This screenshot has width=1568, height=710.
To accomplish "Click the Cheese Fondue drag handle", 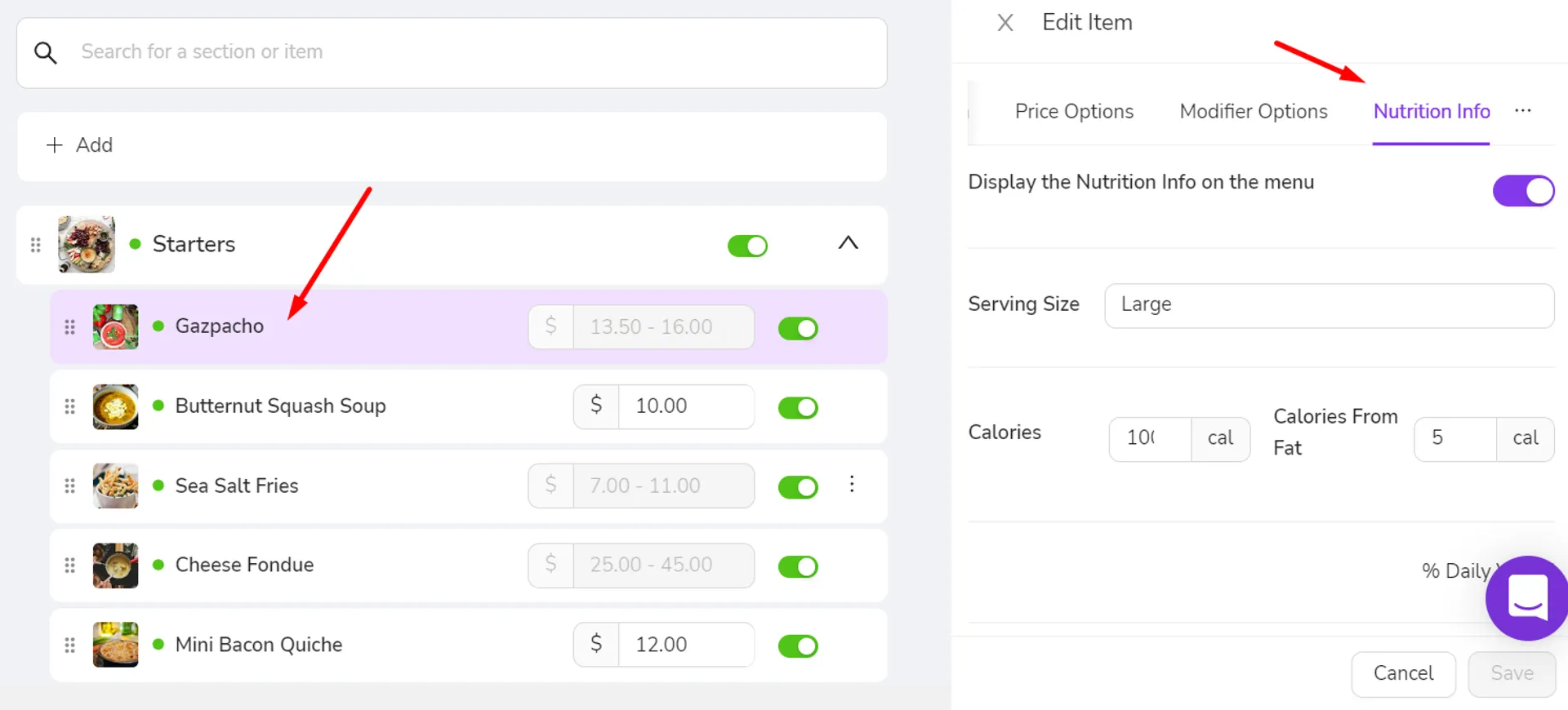I will point(70,566).
